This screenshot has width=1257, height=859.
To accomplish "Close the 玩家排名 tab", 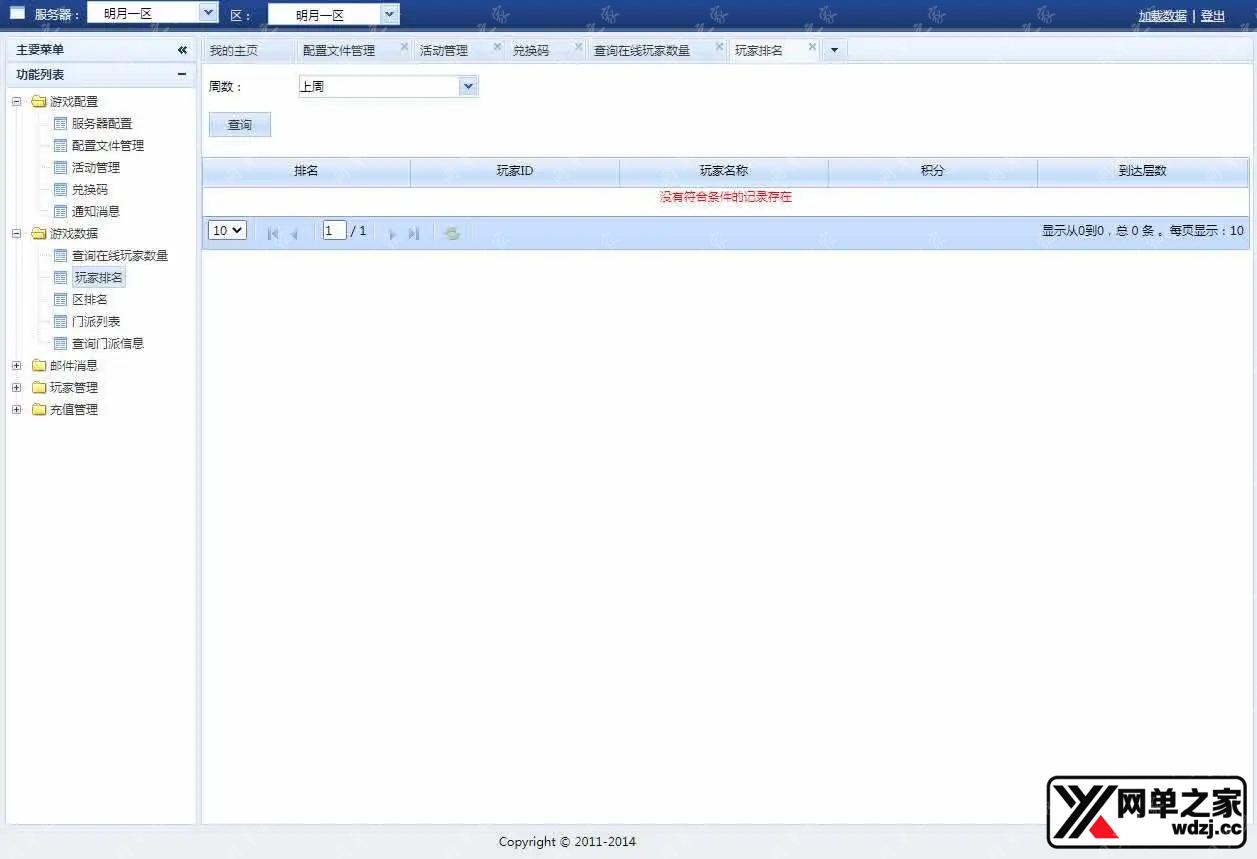I will click(x=812, y=47).
